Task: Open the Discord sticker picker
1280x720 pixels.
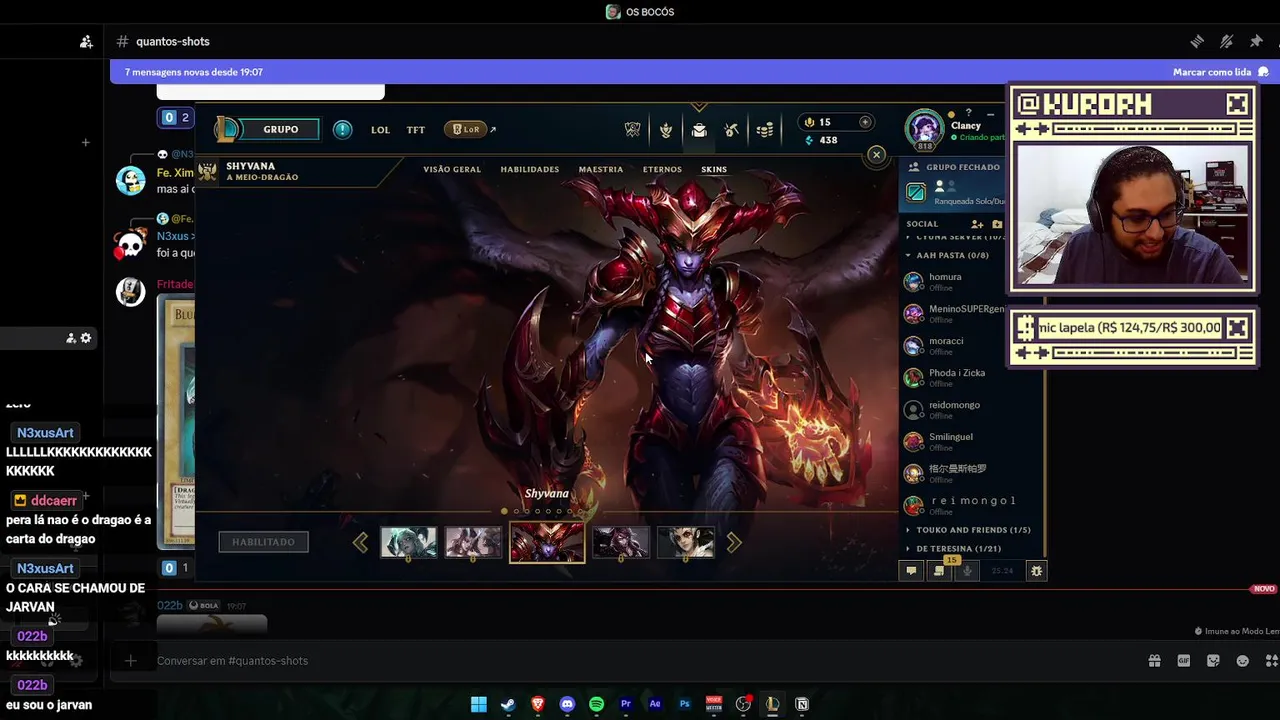Action: 1213,661
